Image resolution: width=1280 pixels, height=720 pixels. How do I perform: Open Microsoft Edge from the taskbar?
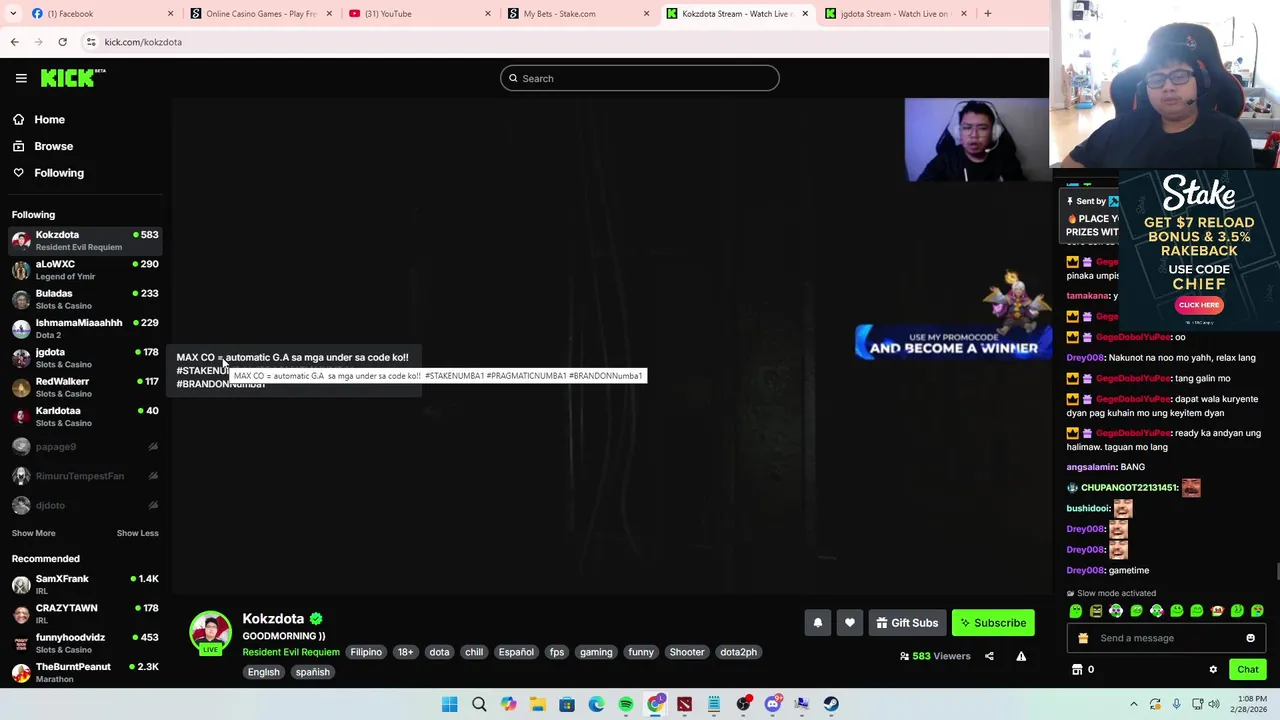[x=596, y=704]
